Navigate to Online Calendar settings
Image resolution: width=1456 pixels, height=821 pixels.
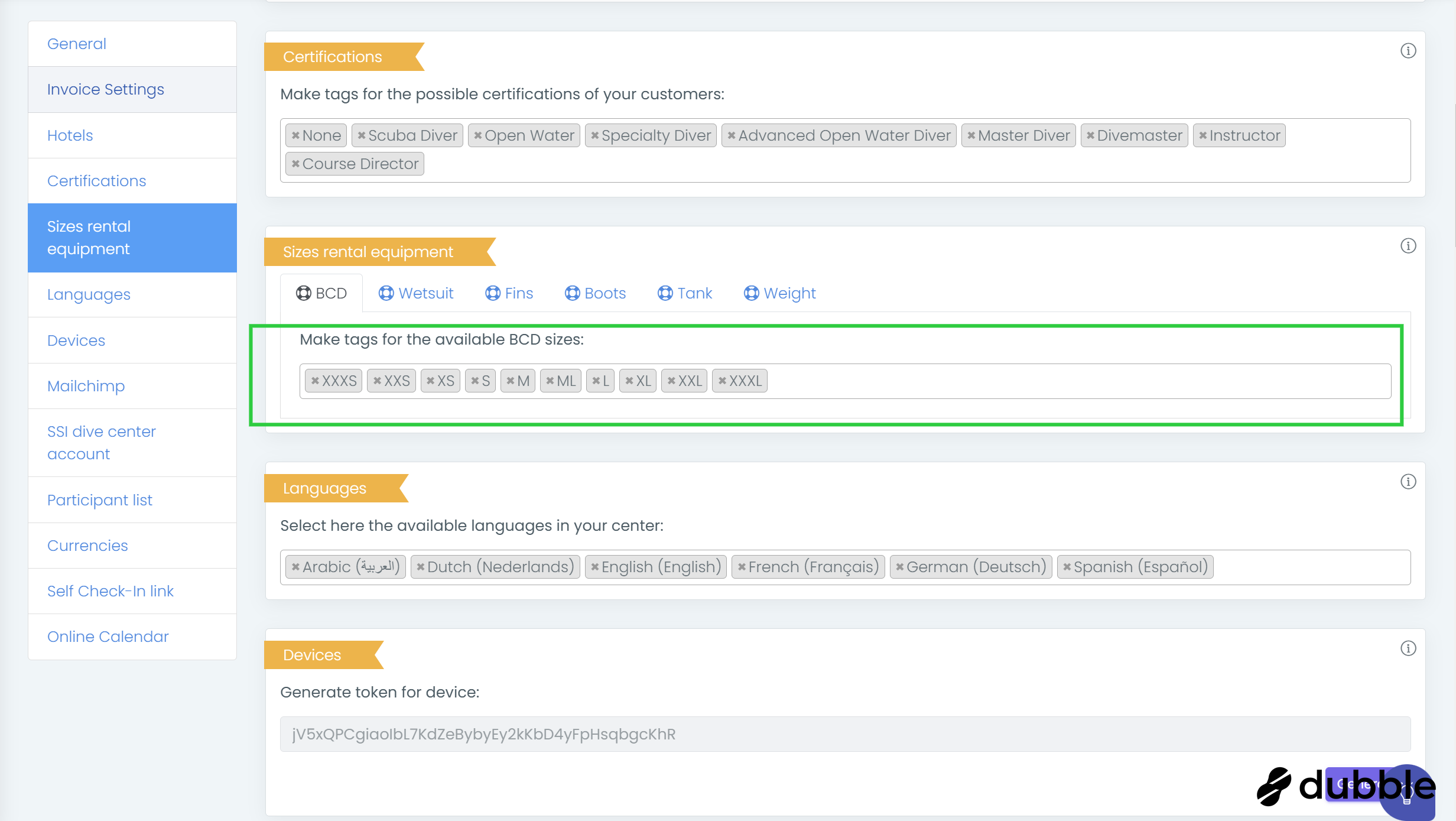[x=108, y=637]
